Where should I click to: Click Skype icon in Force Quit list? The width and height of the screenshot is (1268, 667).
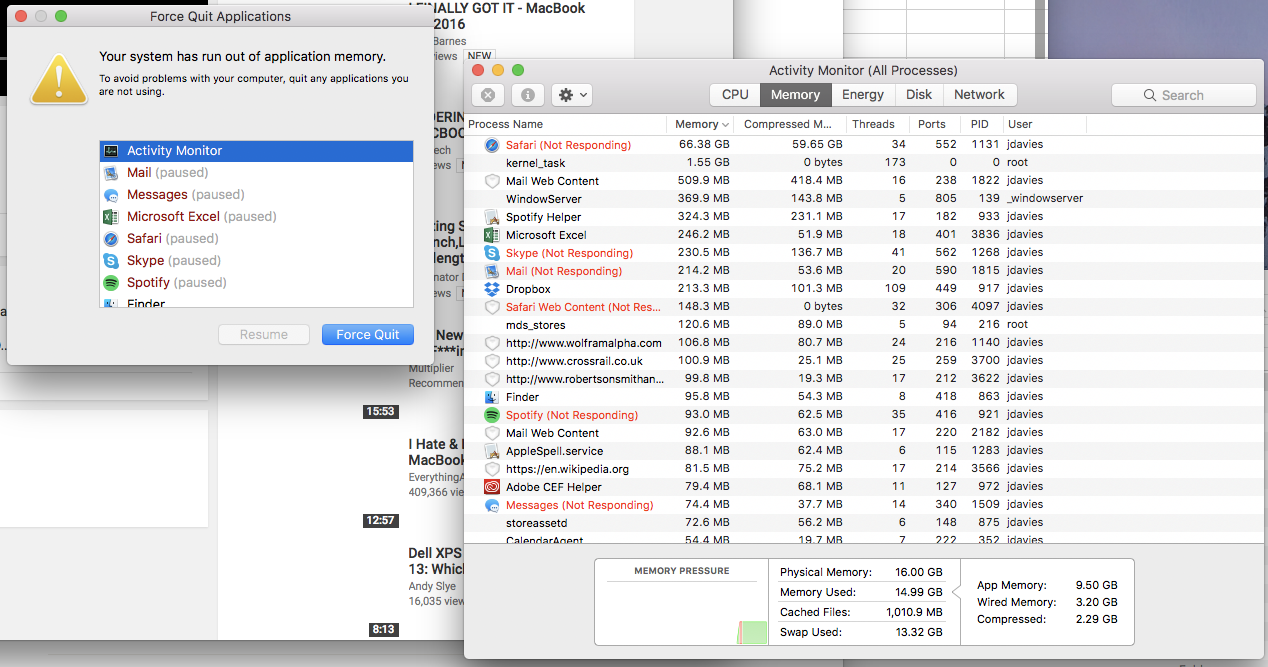[x=111, y=261]
